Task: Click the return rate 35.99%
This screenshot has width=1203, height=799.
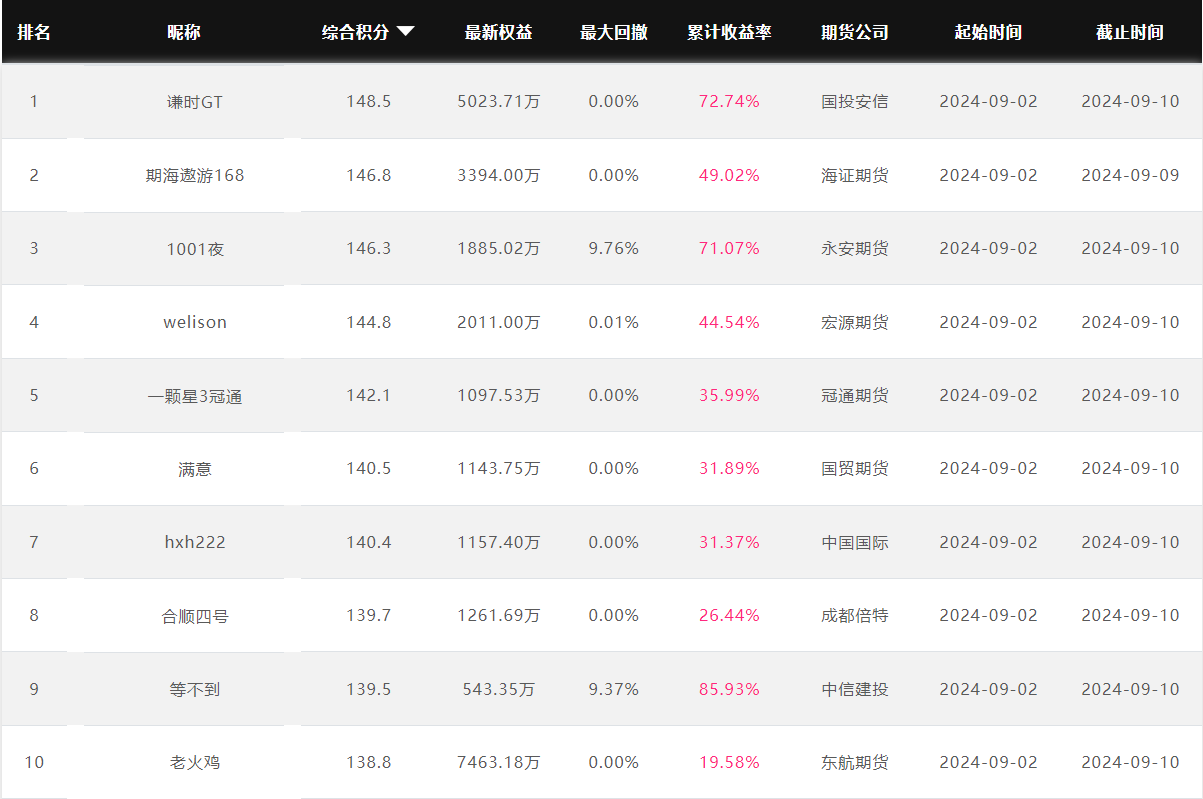Action: tap(730, 396)
